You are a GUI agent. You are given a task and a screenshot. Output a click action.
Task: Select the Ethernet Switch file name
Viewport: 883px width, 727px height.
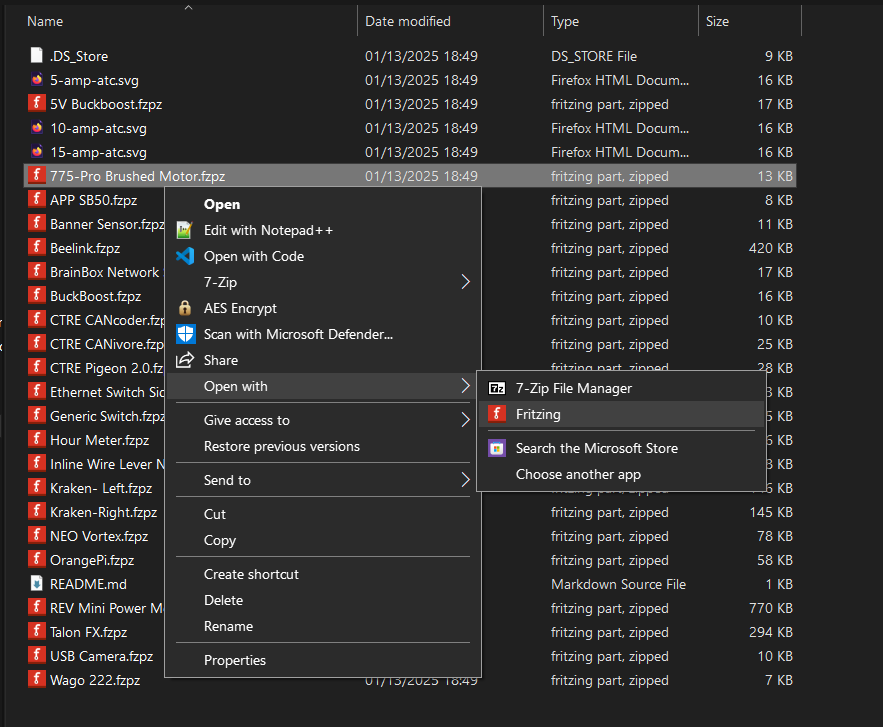tap(107, 393)
